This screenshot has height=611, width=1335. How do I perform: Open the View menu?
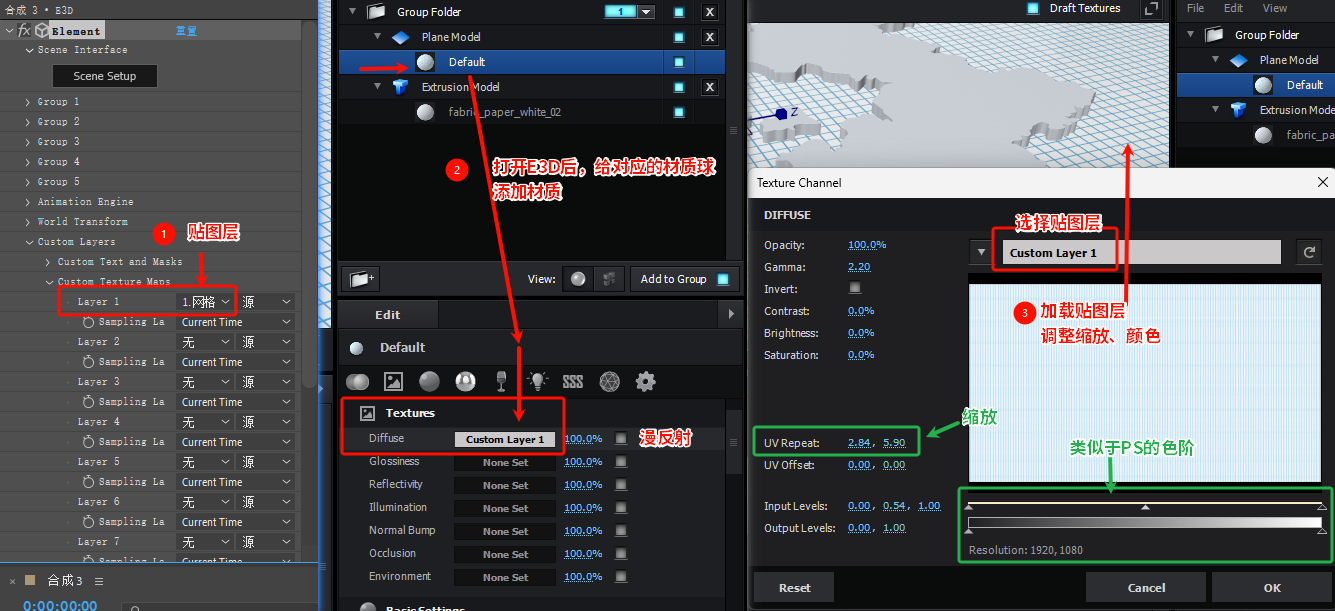click(1275, 8)
